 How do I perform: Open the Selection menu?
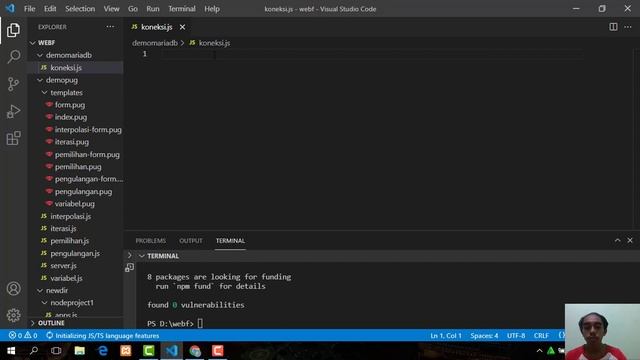(80, 9)
